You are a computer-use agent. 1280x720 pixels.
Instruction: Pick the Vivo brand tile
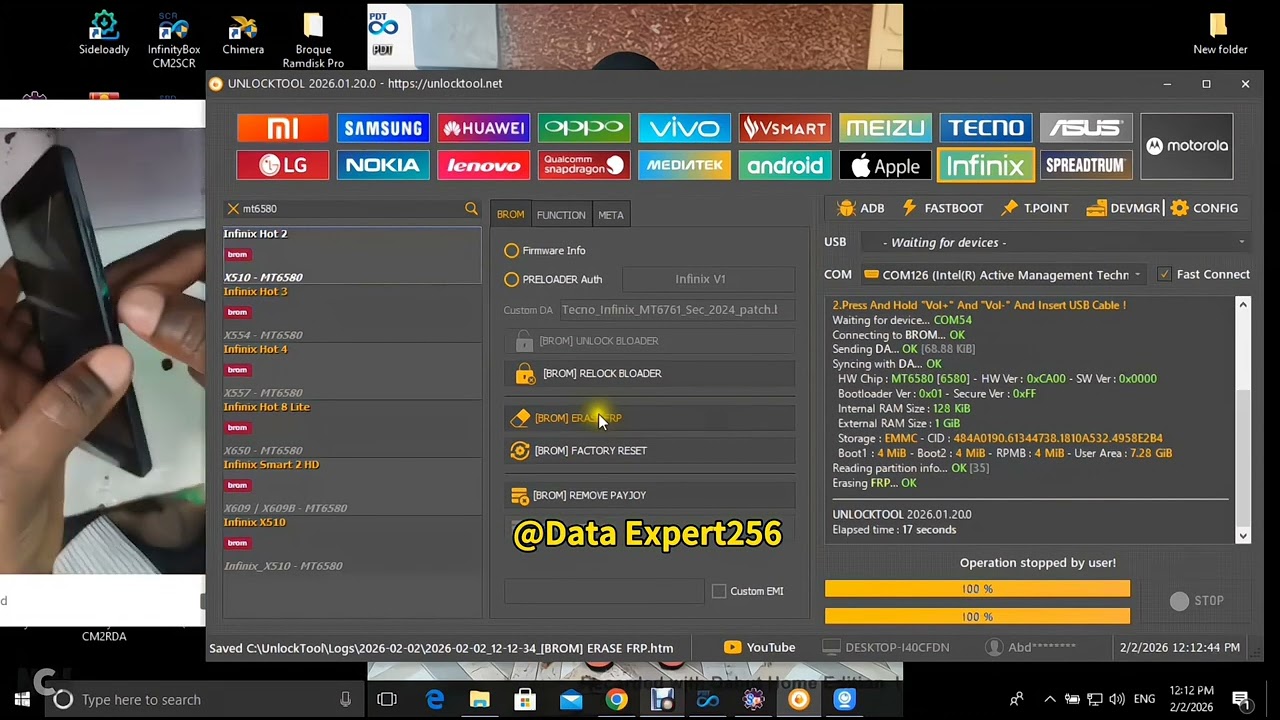click(x=684, y=128)
